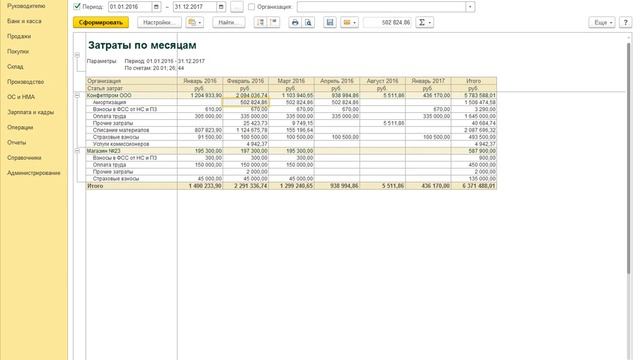Click the vertical scrollbar of the report
Screen dimensions: 640x360
click(629, 158)
